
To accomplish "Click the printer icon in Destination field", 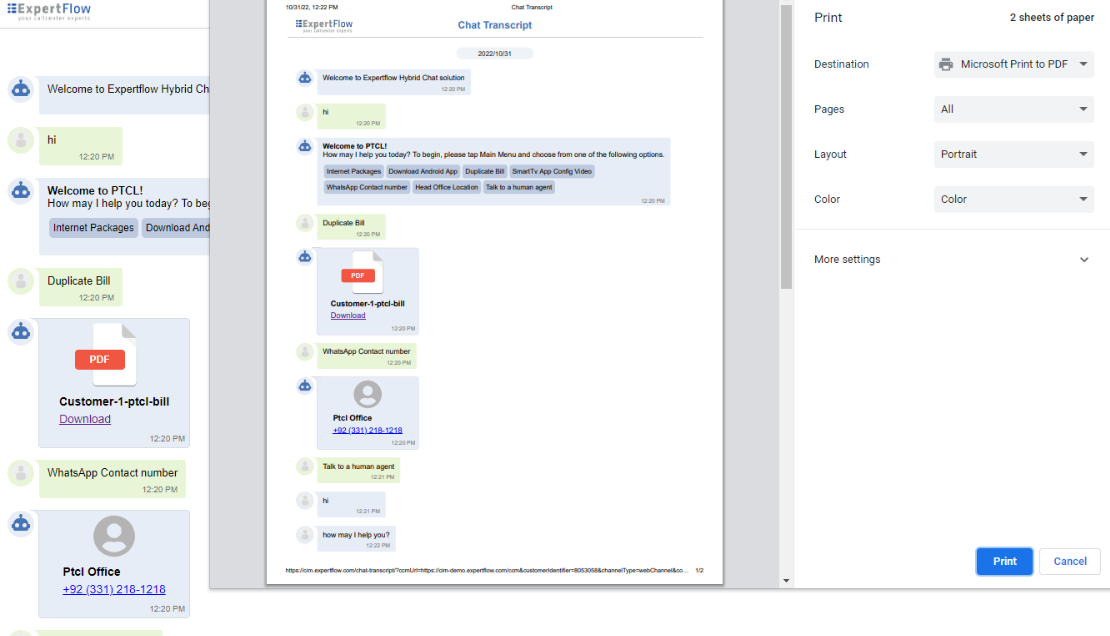I will pos(946,64).
